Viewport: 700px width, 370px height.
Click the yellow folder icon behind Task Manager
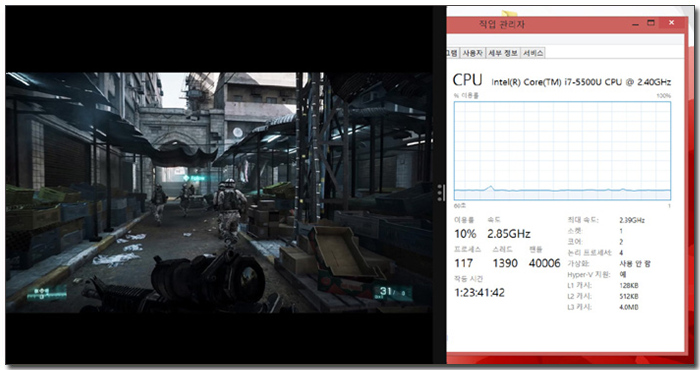509,13
